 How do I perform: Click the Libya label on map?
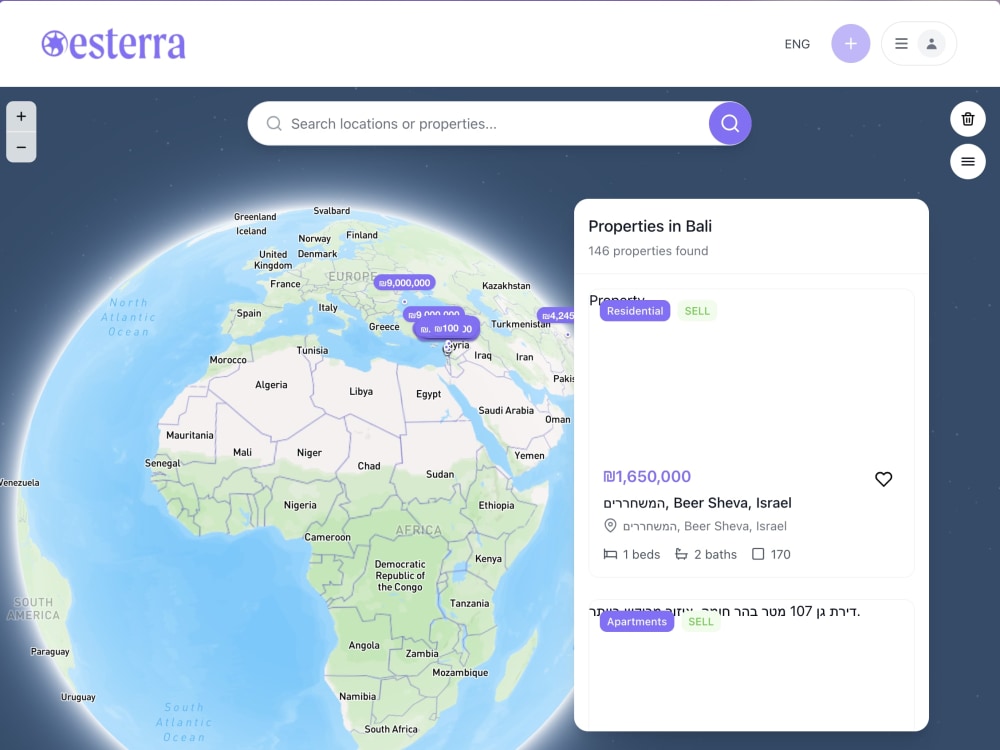[361, 392]
